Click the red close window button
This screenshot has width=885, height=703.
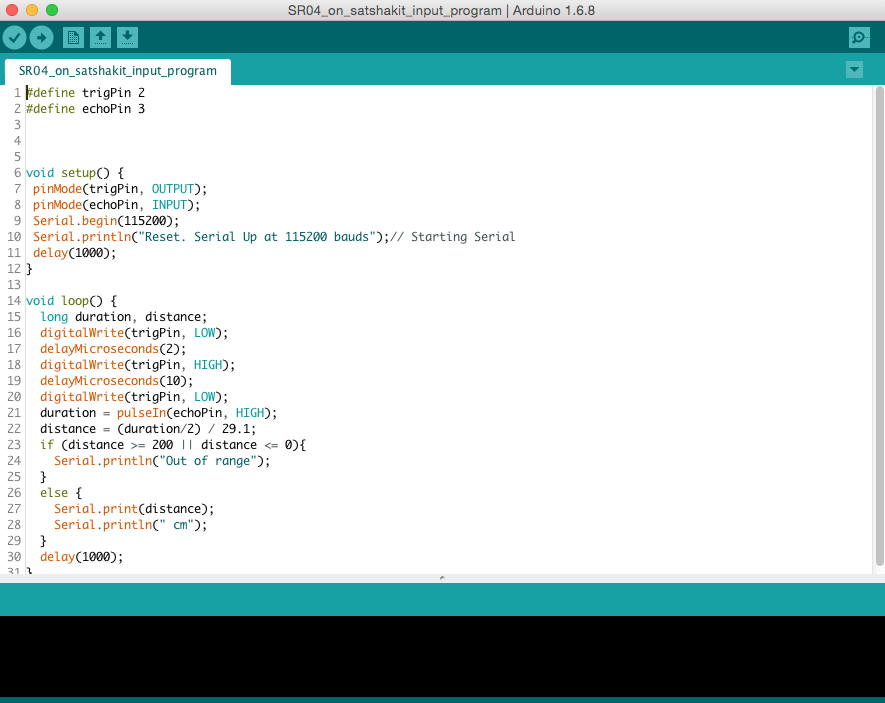[x=12, y=10]
